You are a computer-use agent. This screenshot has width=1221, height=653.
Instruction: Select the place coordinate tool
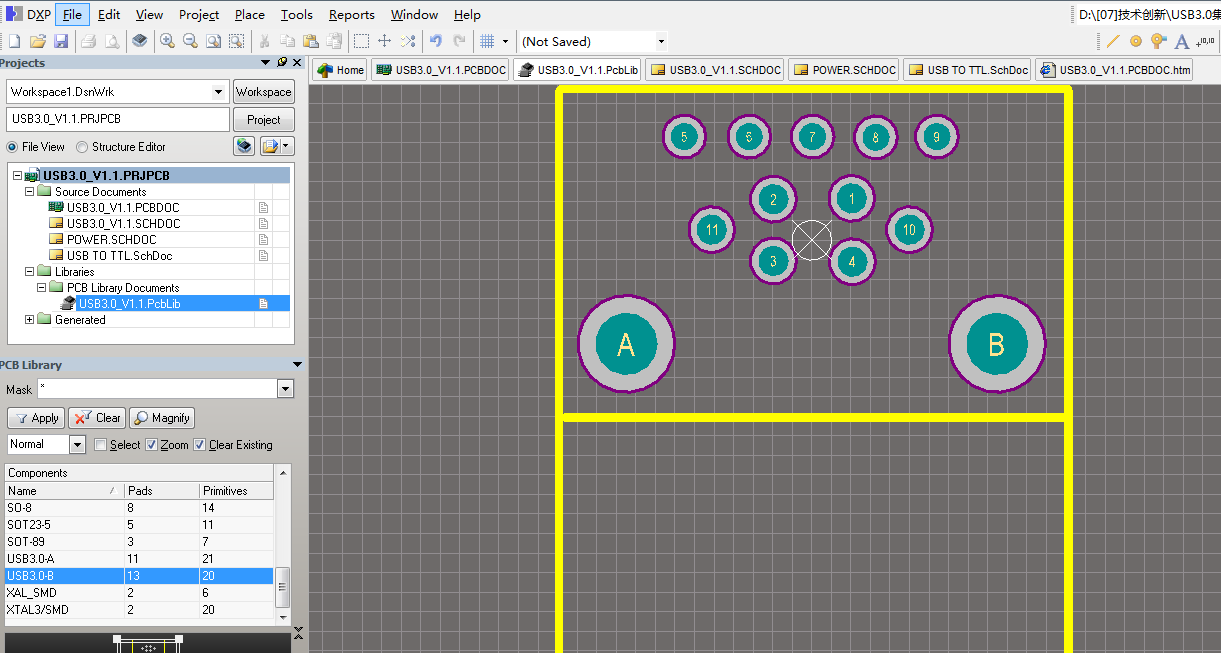(1206, 41)
